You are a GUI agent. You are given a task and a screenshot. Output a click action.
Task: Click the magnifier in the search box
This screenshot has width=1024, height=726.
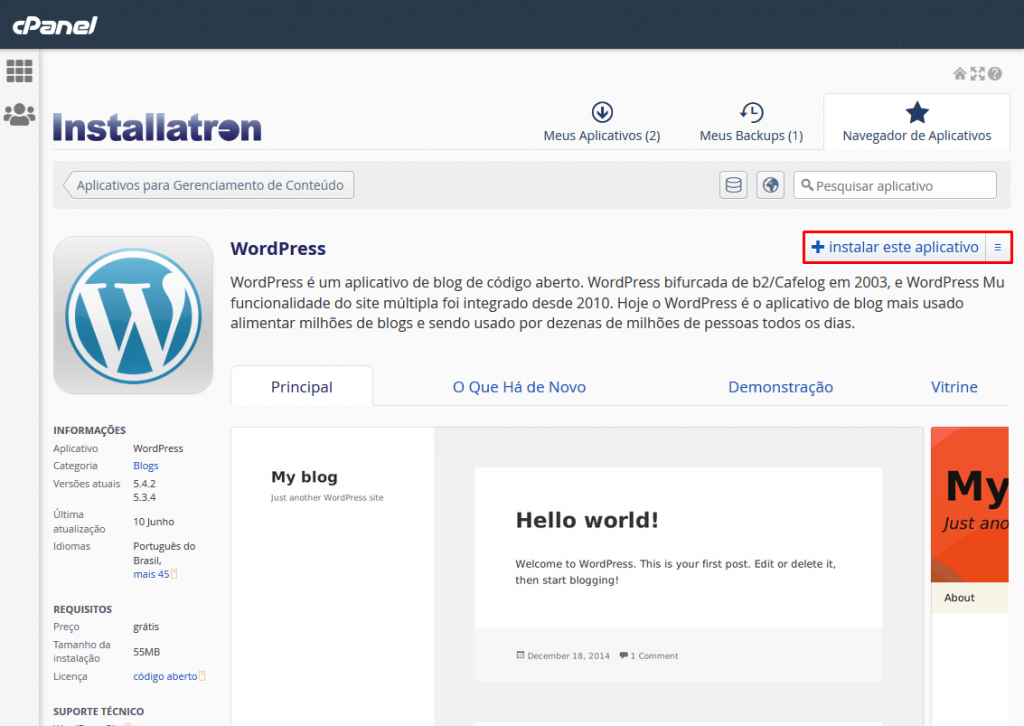[x=806, y=185]
